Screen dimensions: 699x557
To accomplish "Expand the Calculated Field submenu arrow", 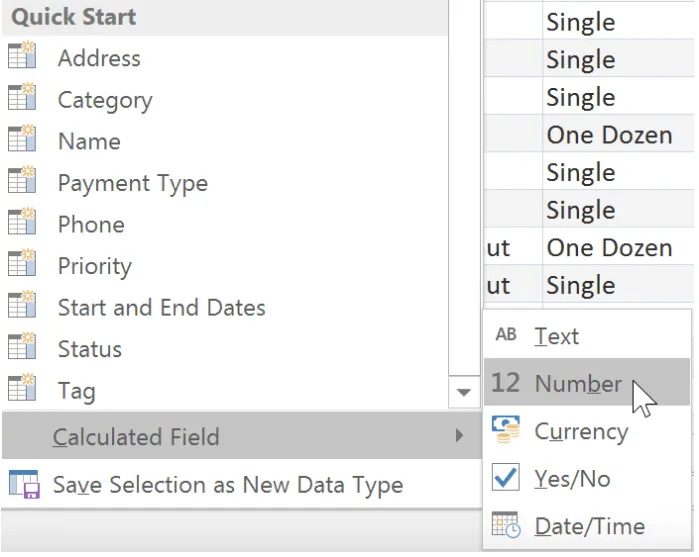I will (x=460, y=436).
